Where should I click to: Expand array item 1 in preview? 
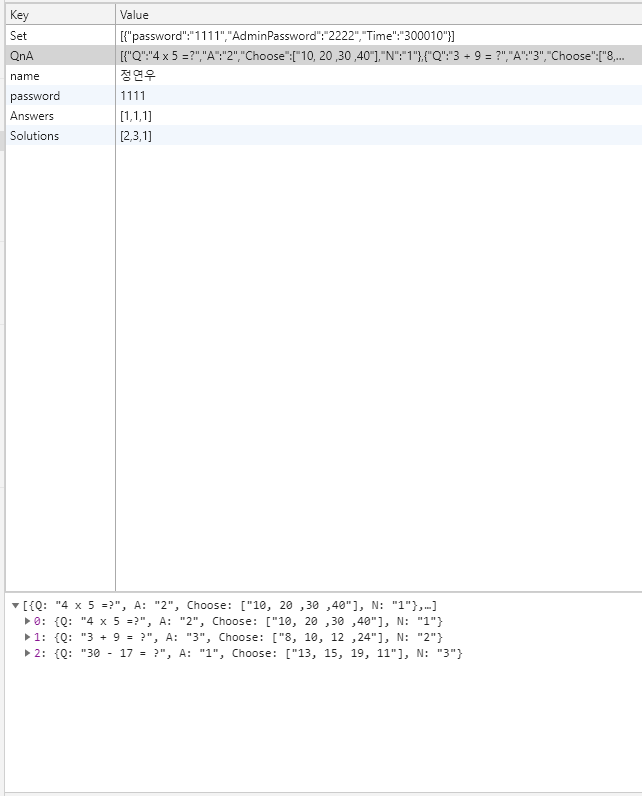click(27, 638)
